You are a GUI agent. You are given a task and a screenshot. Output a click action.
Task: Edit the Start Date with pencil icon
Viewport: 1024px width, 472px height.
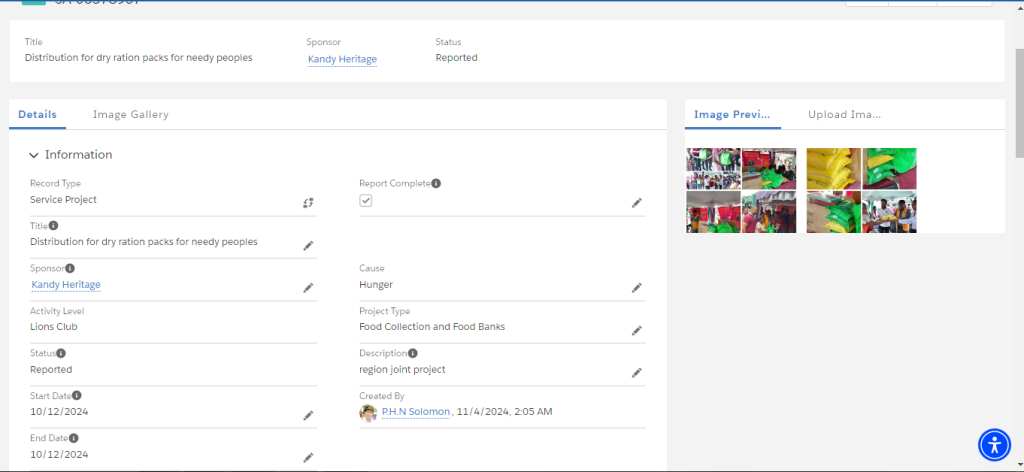pos(308,415)
